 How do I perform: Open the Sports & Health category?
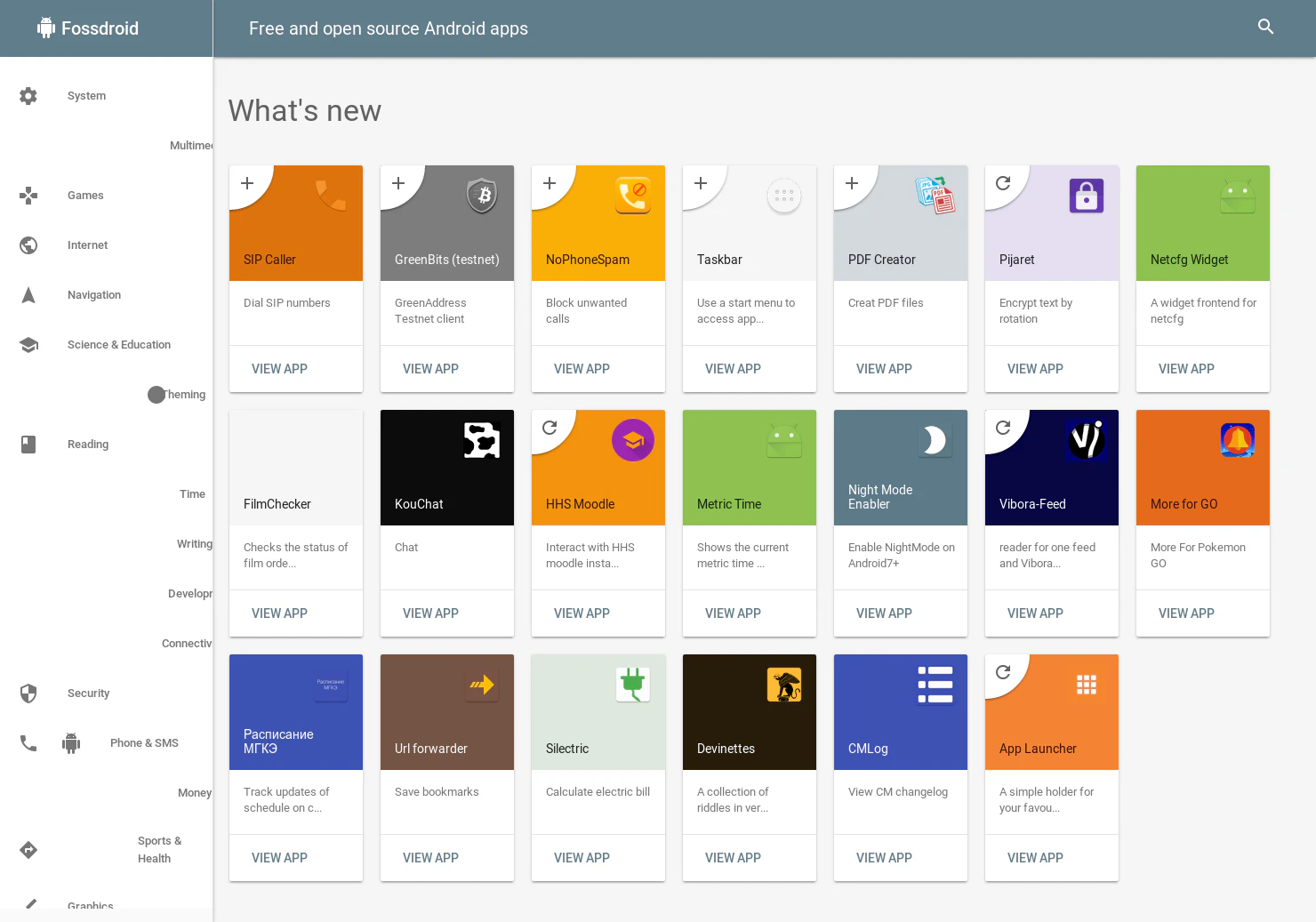[x=159, y=850]
